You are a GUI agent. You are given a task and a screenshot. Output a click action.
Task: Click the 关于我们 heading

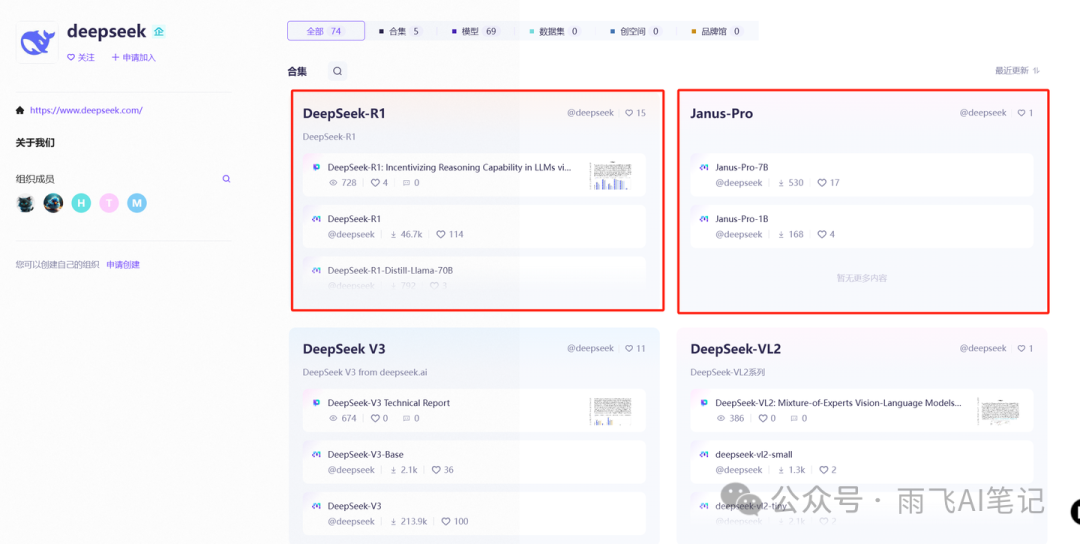click(35, 143)
